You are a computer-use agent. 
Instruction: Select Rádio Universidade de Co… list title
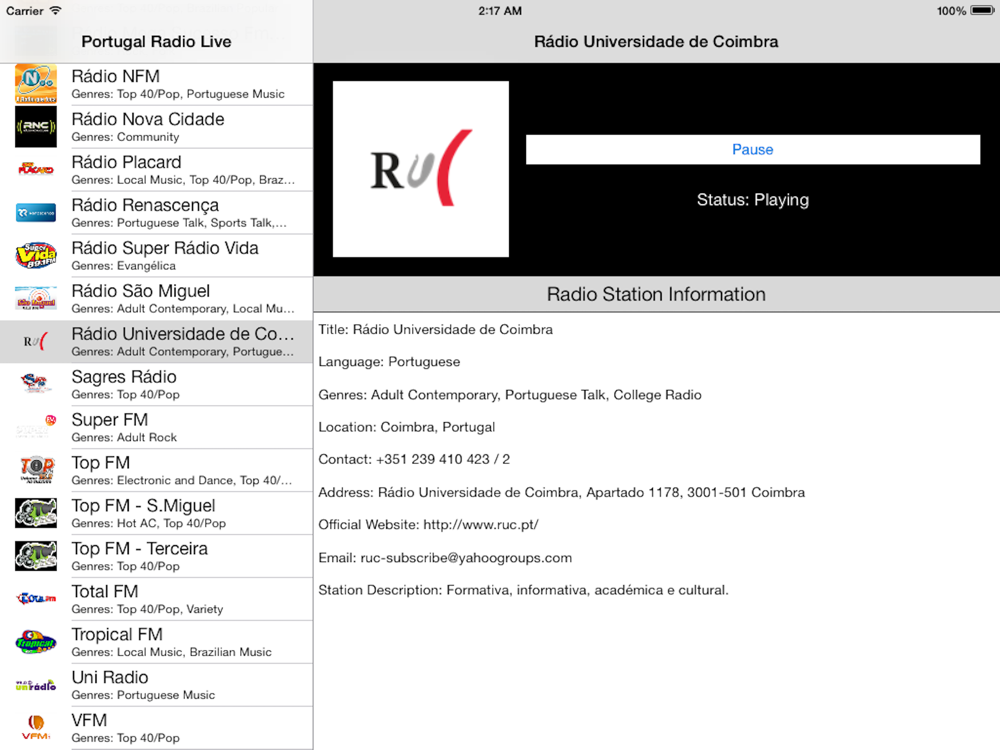[x=183, y=334]
